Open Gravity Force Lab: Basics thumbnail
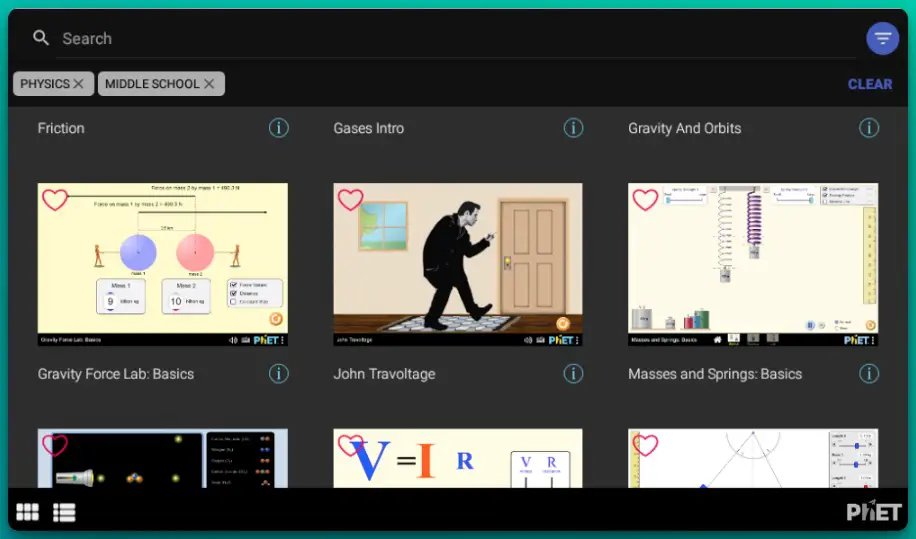The image size is (916, 539). click(162, 265)
